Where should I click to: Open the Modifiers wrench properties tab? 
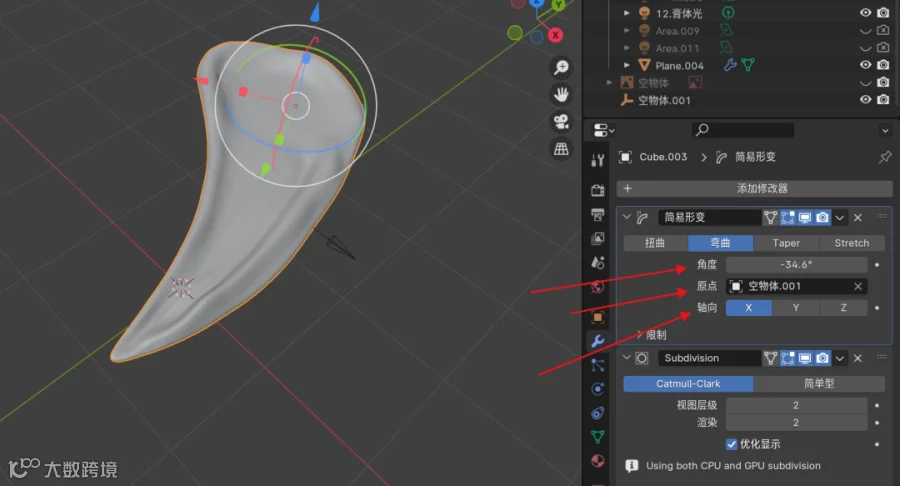pos(598,341)
